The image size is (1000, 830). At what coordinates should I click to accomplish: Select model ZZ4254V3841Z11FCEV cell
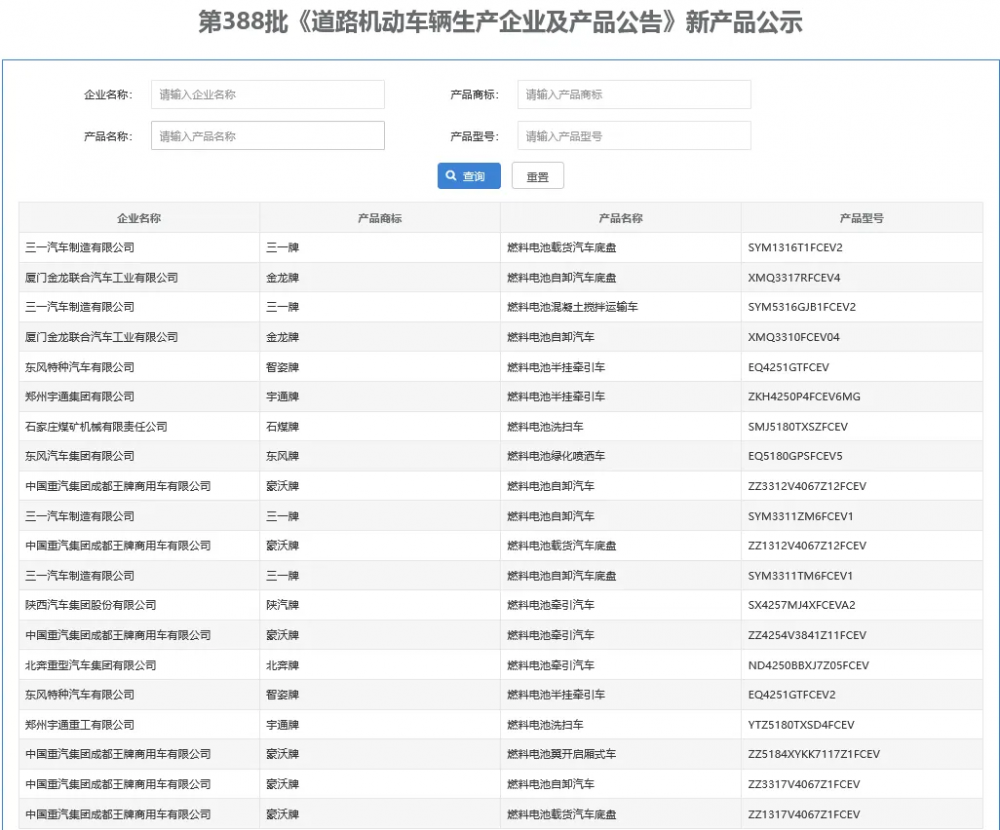click(862, 635)
